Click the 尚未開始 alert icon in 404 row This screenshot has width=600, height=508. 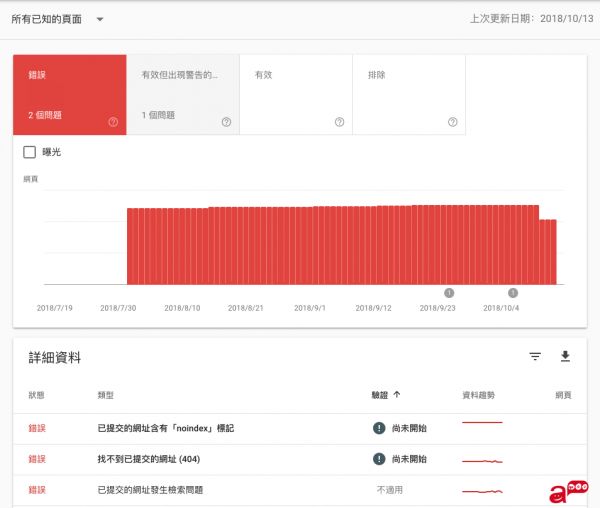coord(379,459)
